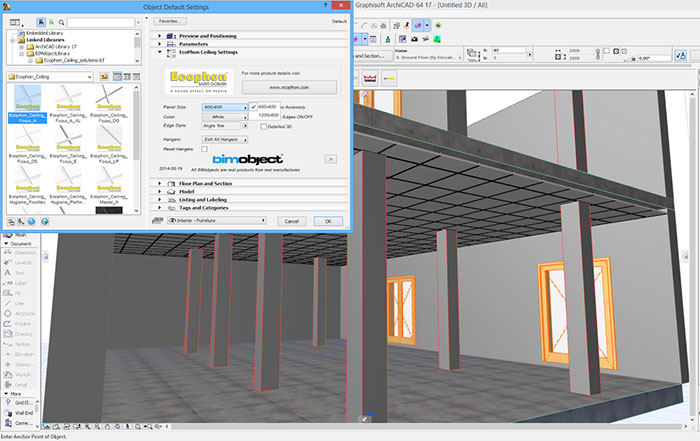This screenshot has width=700, height=441.
Task: Open Panel Size dropdown
Action: [x=225, y=107]
